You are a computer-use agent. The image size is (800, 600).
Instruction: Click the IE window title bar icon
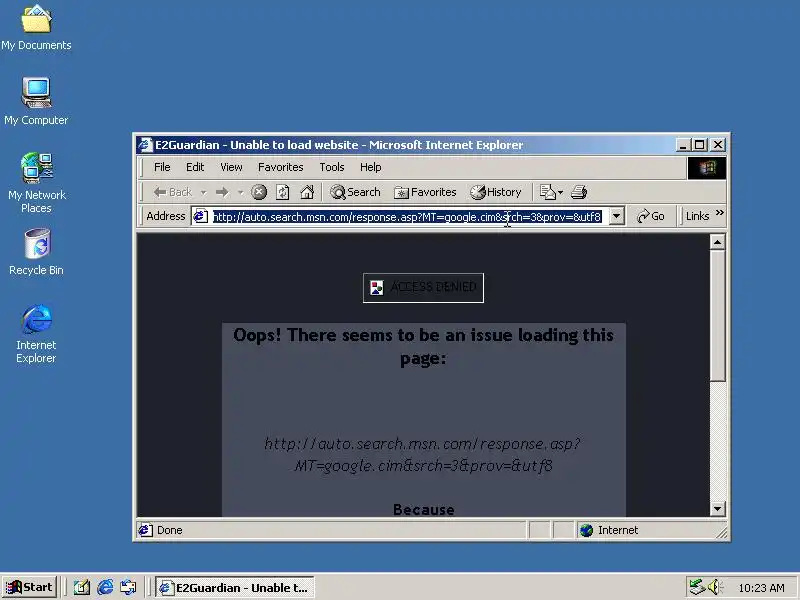[x=145, y=145]
